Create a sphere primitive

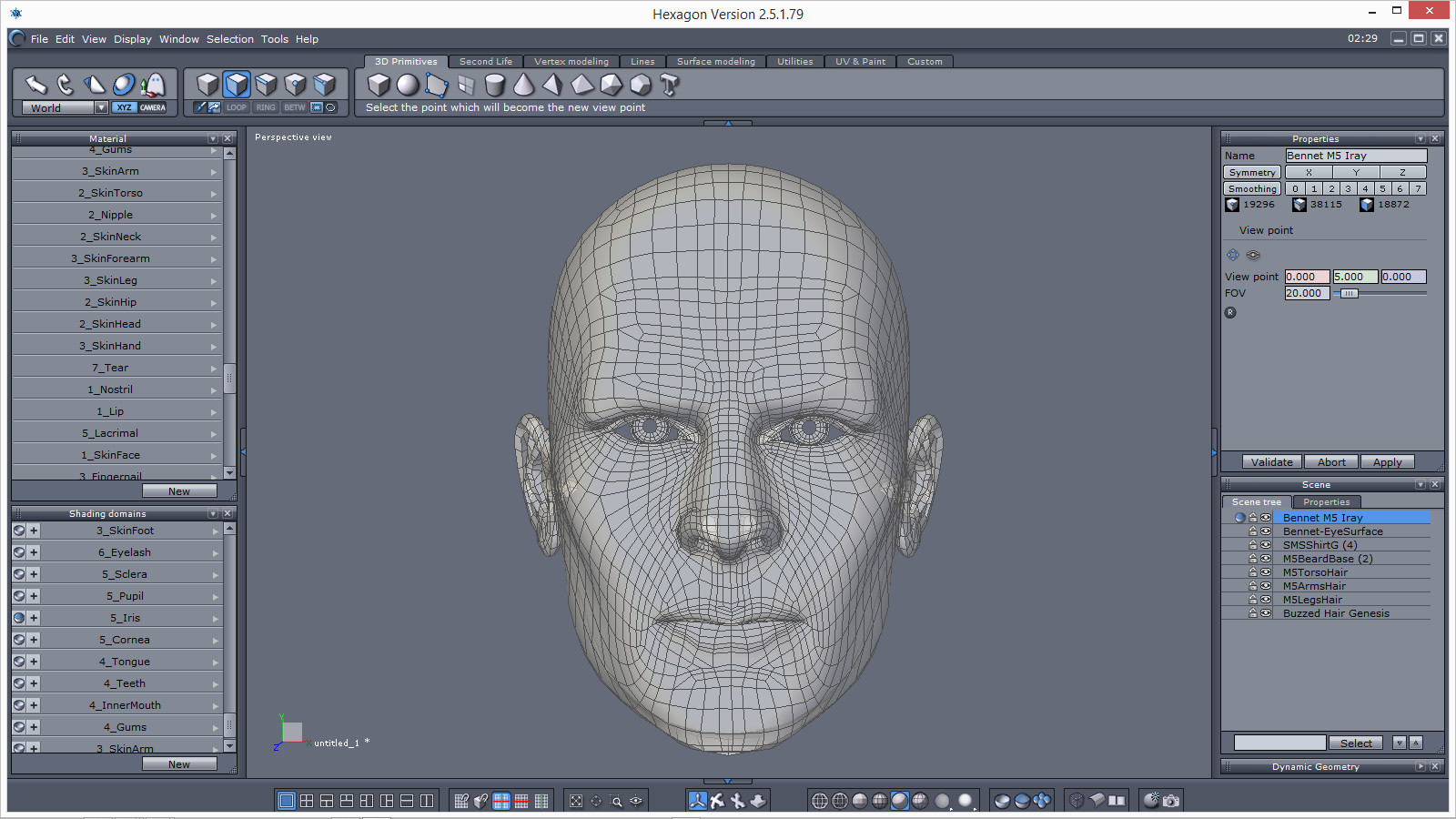pyautogui.click(x=408, y=85)
